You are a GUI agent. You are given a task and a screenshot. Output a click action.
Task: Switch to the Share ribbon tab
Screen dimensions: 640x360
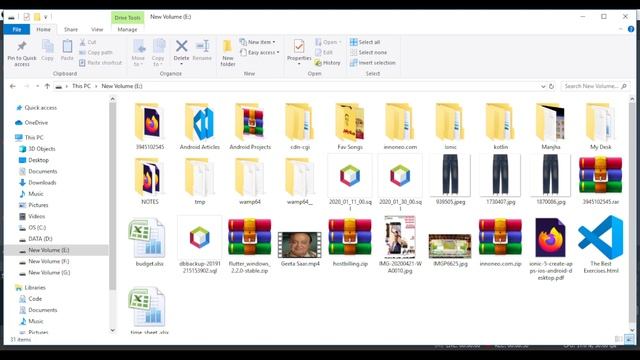pyautogui.click(x=71, y=29)
